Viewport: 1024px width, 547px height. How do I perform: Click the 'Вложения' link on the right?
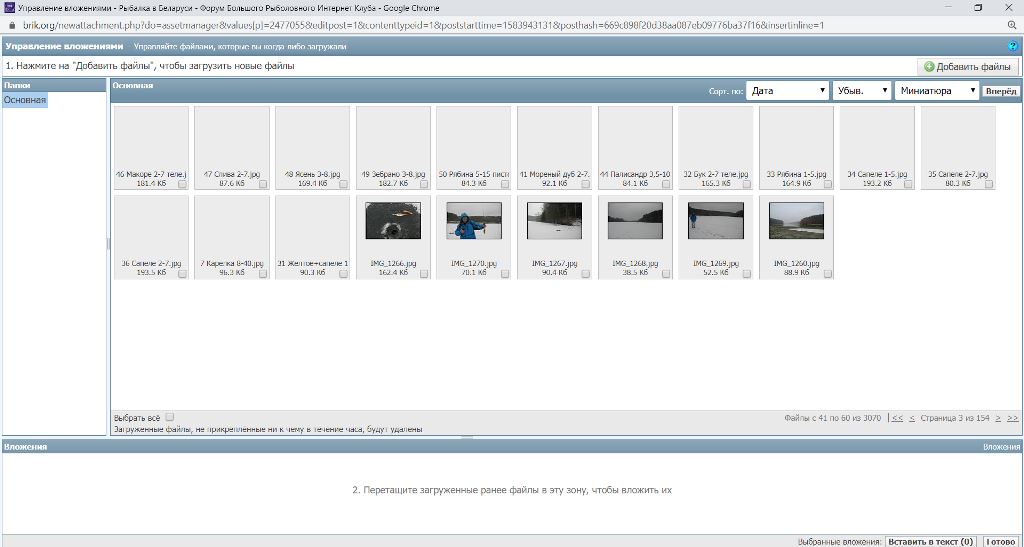(1001, 447)
